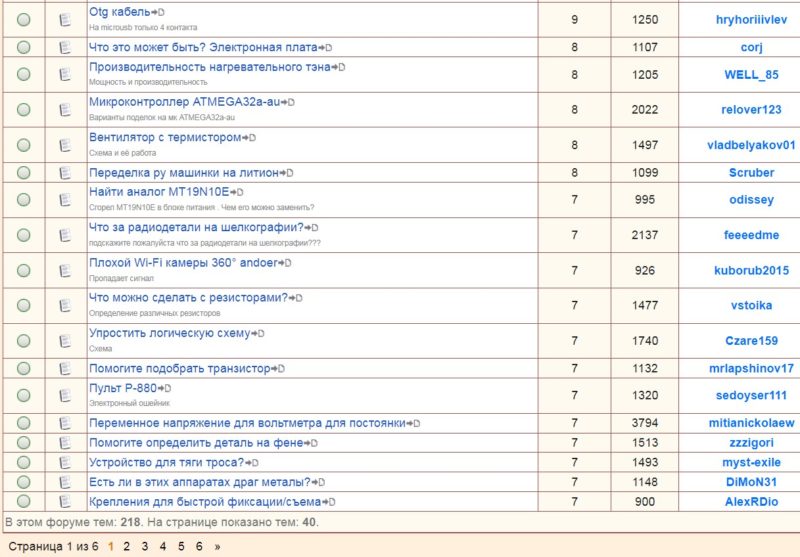The image size is (800, 557).
Task: Click the last-post arrow icon after Помогите подобрать транзистор
Action: (x=278, y=368)
